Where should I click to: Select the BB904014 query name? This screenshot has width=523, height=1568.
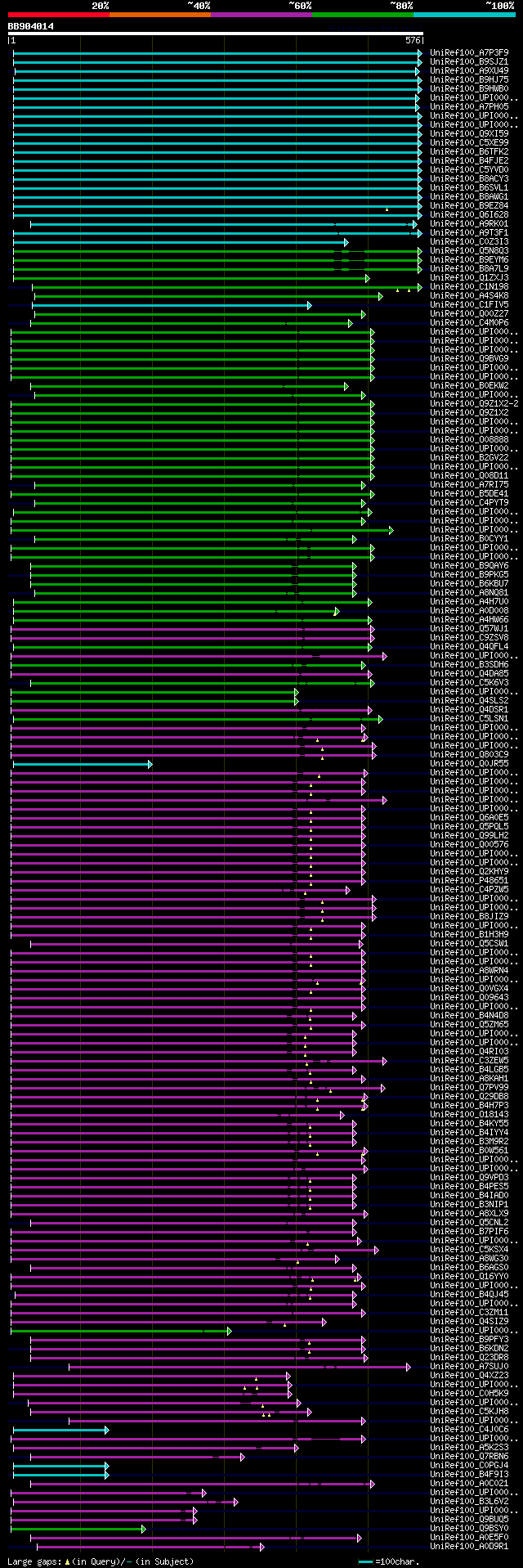coord(31,26)
